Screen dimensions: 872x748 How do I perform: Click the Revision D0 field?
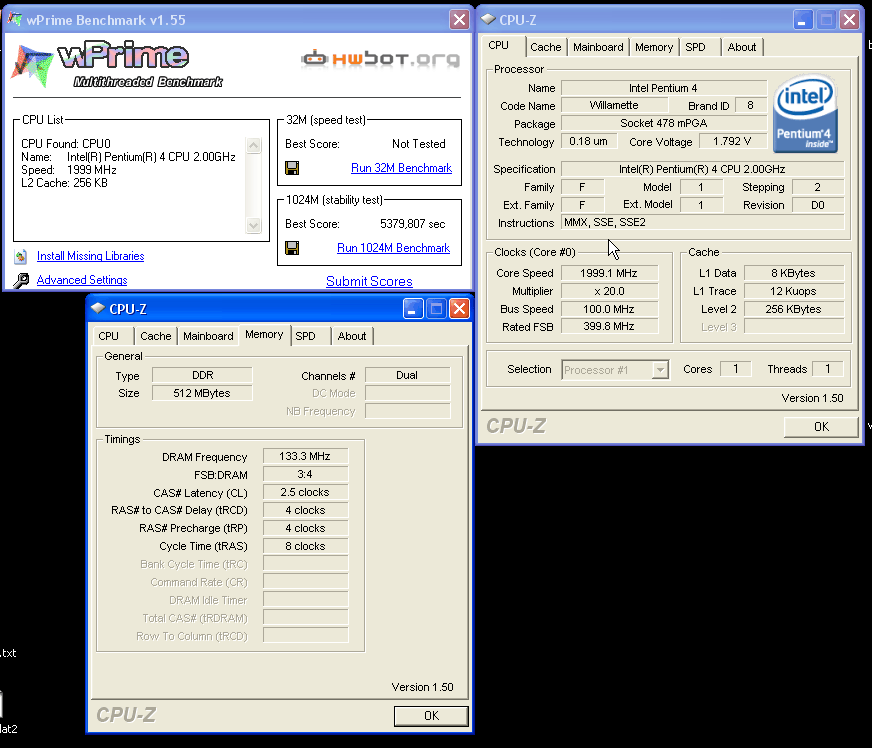point(818,205)
